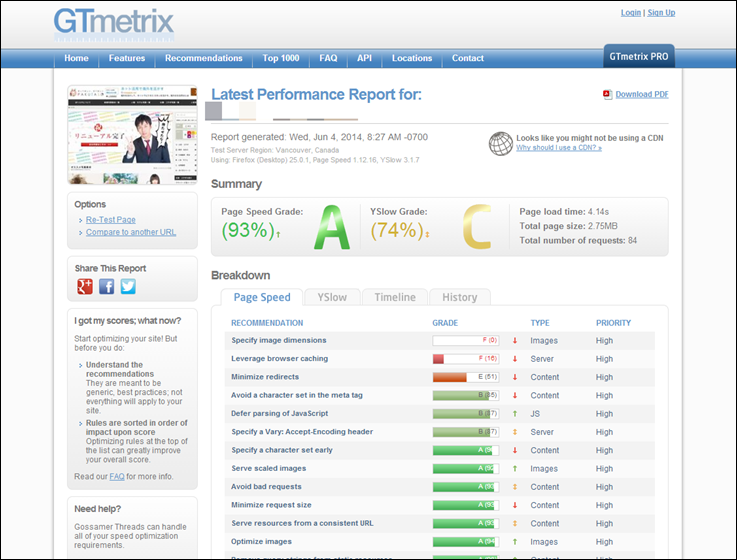Click the PDF file icon
This screenshot has height=560, width=737.
click(607, 95)
